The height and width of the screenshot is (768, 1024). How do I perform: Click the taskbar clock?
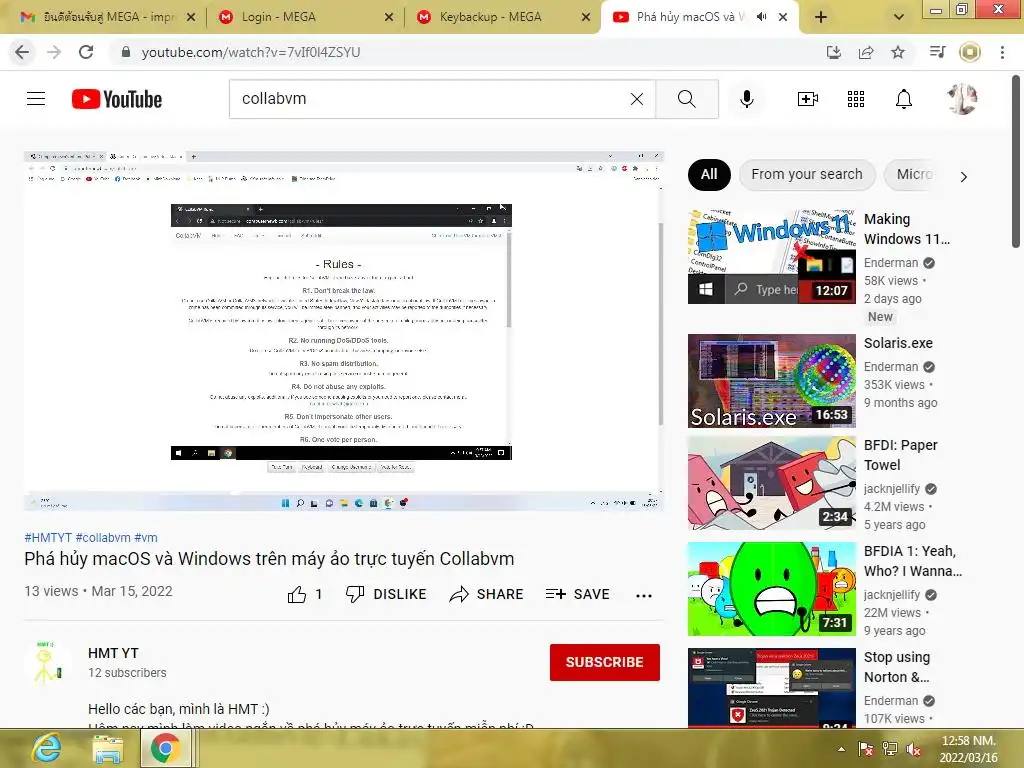coord(968,749)
